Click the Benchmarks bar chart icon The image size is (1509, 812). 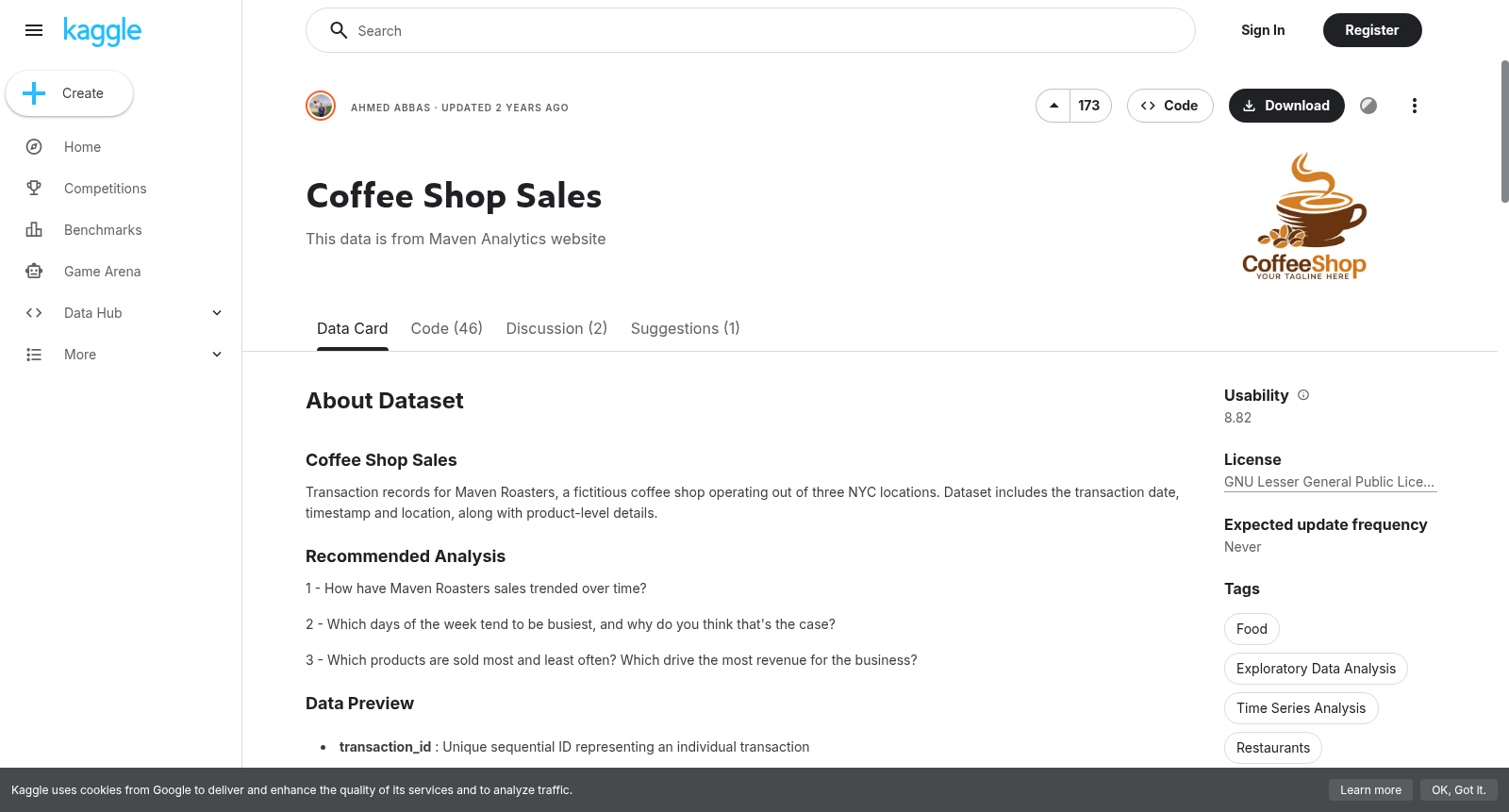click(x=34, y=230)
